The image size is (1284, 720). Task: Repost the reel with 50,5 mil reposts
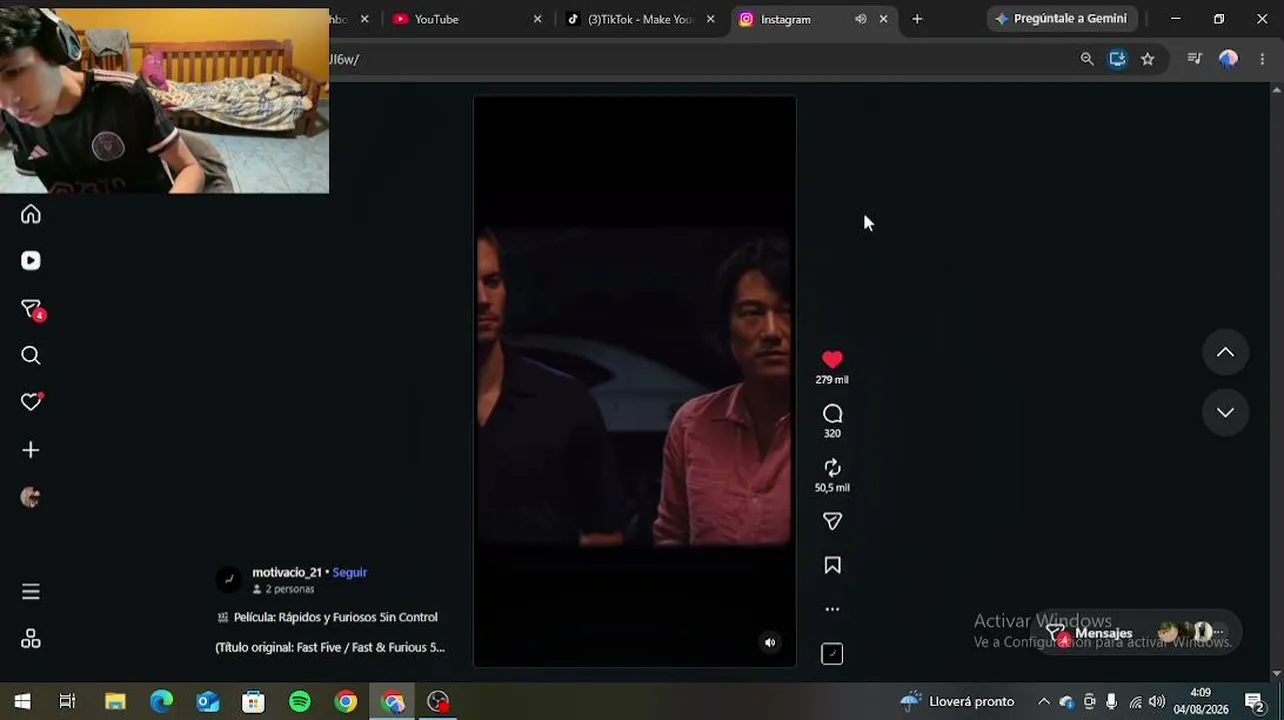pyautogui.click(x=832, y=468)
